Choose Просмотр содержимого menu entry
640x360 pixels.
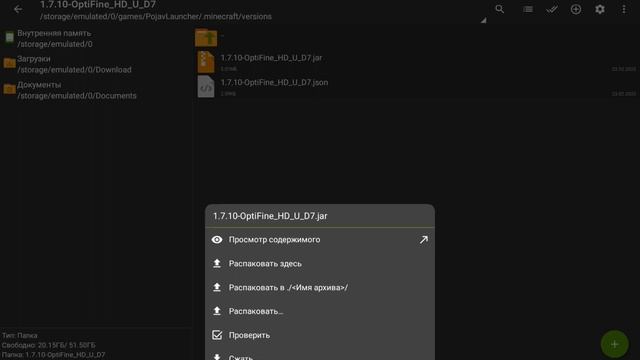[x=320, y=240]
